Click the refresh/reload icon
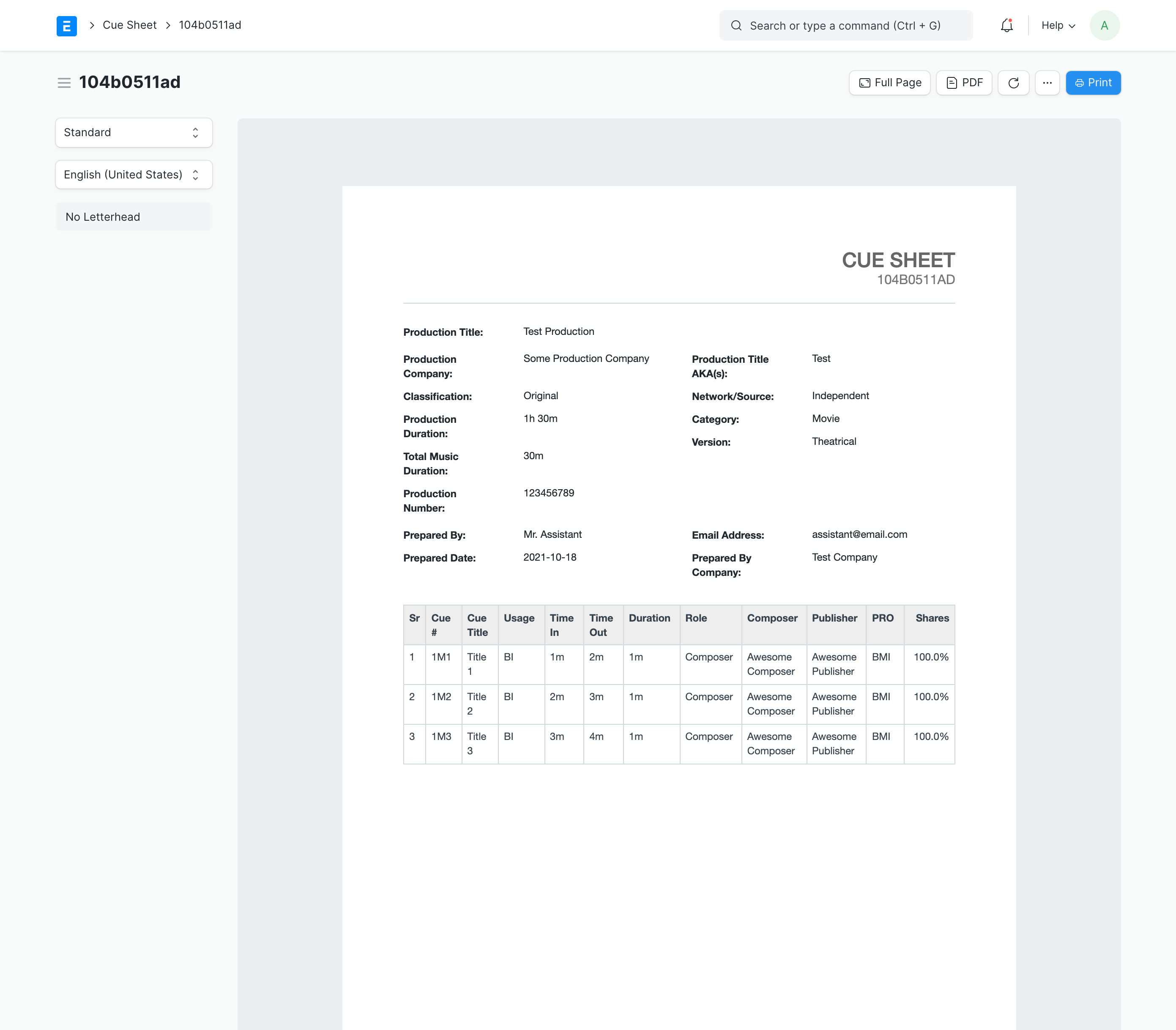 [x=1012, y=83]
